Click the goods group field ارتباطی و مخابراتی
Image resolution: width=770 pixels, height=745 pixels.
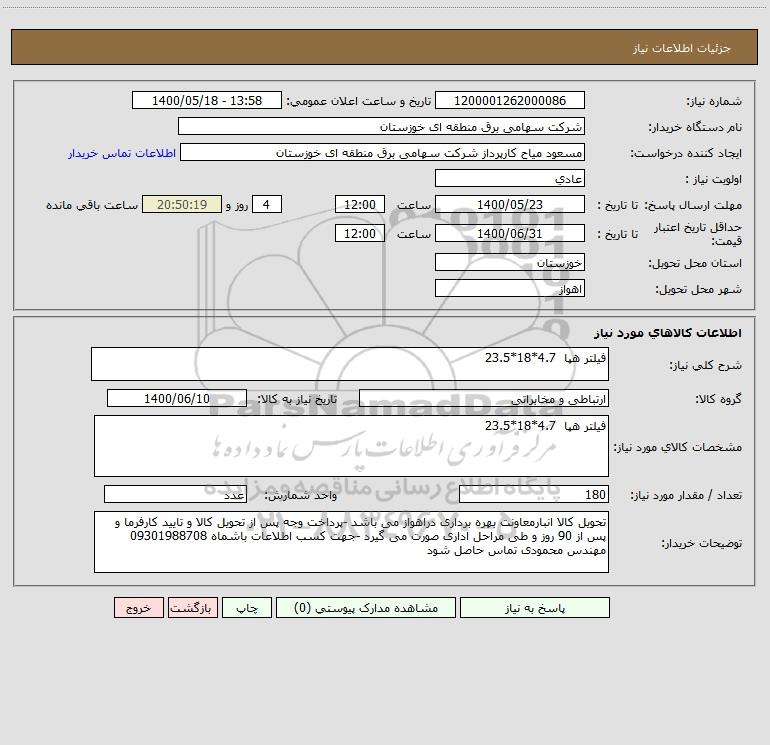tap(484, 398)
